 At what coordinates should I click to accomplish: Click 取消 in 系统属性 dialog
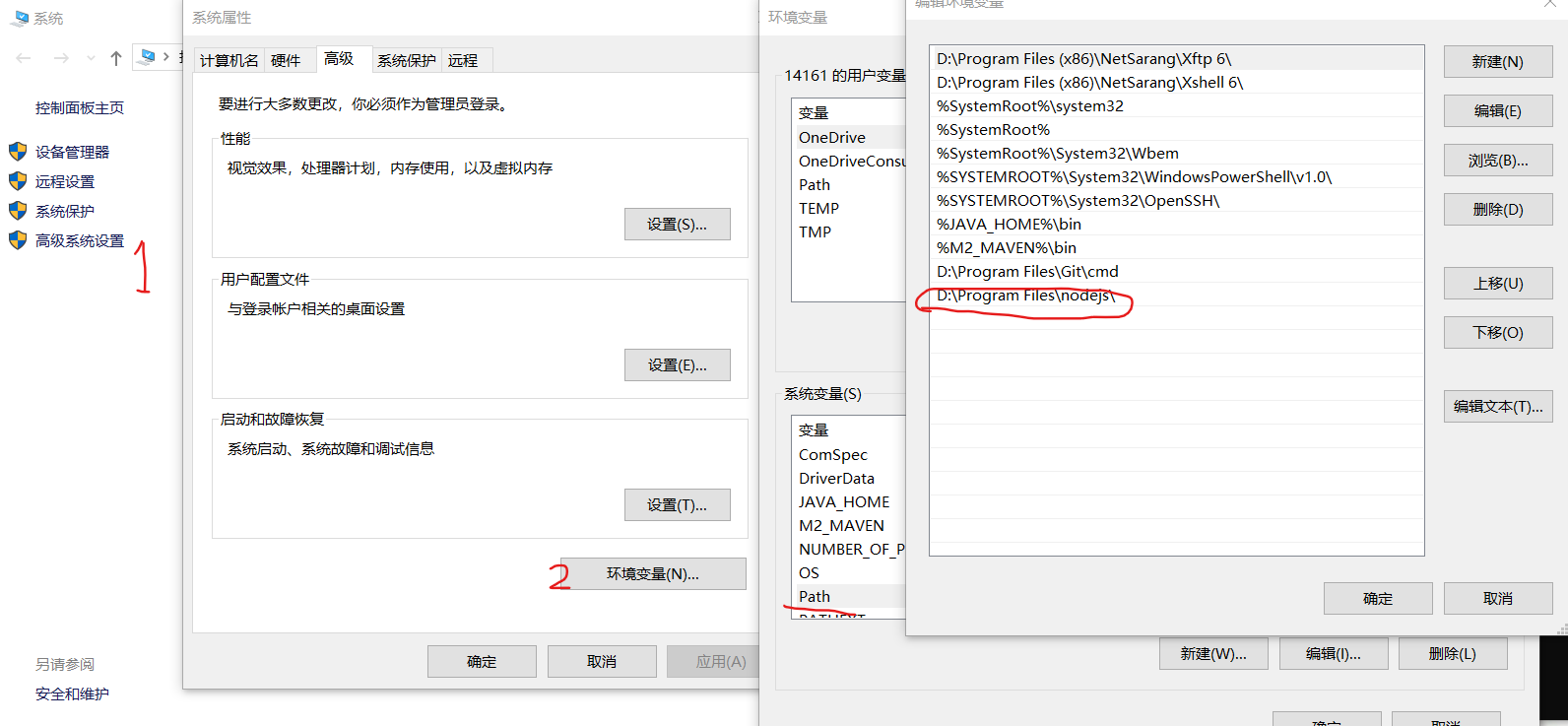[602, 661]
